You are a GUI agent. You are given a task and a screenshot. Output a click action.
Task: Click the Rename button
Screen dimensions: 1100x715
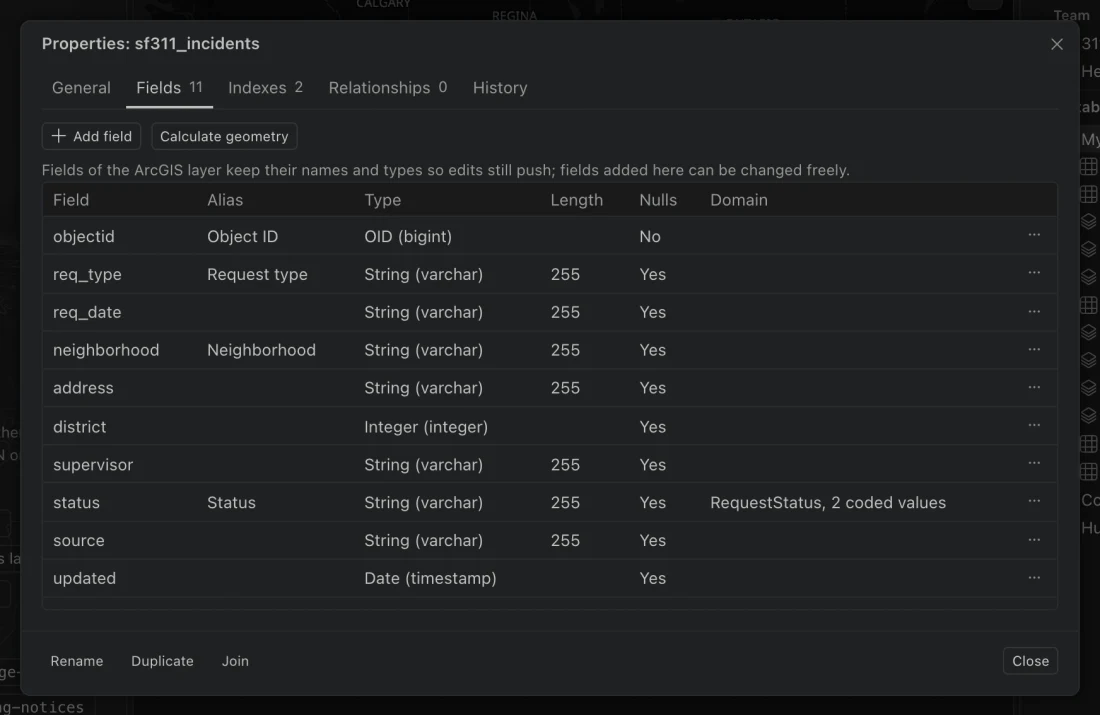click(76, 661)
